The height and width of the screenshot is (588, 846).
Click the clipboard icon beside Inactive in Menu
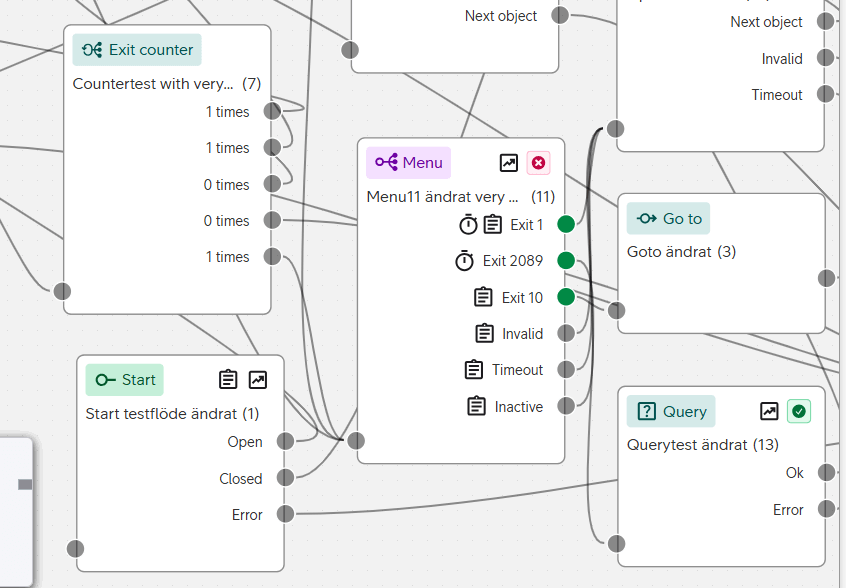[x=477, y=407]
